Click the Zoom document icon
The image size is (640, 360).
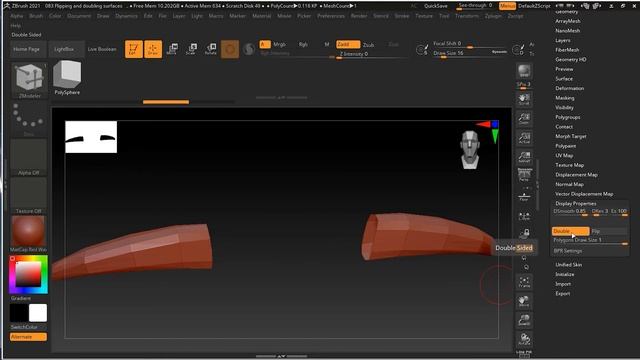click(x=524, y=118)
